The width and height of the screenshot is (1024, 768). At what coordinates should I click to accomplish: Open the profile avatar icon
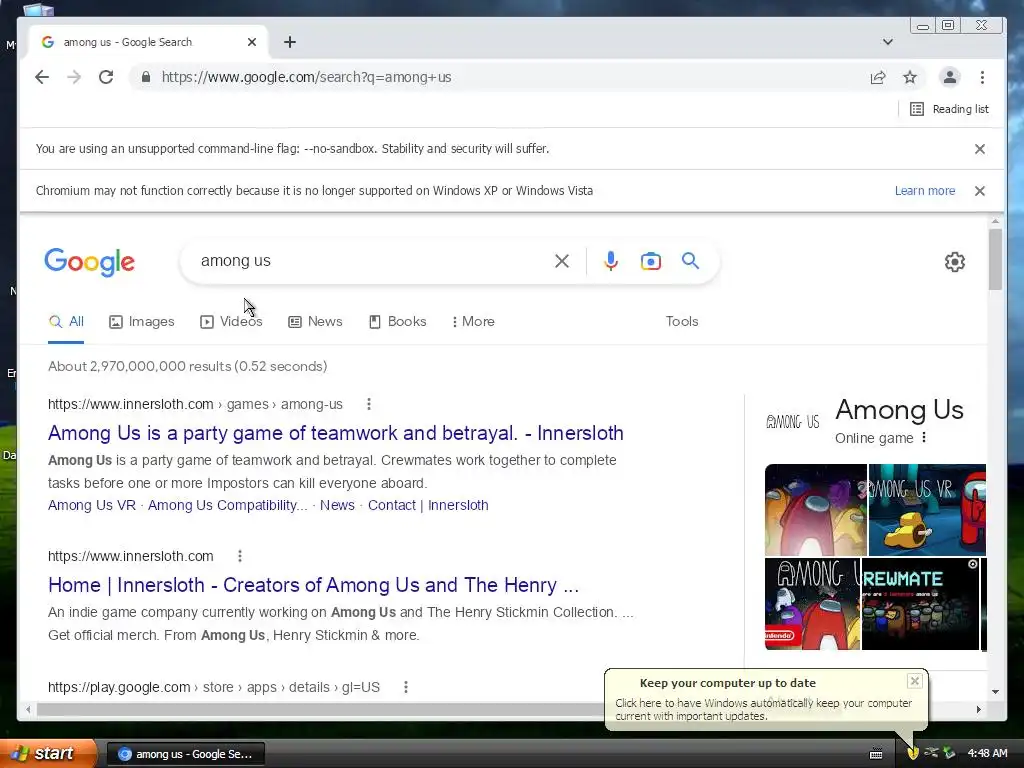click(950, 77)
